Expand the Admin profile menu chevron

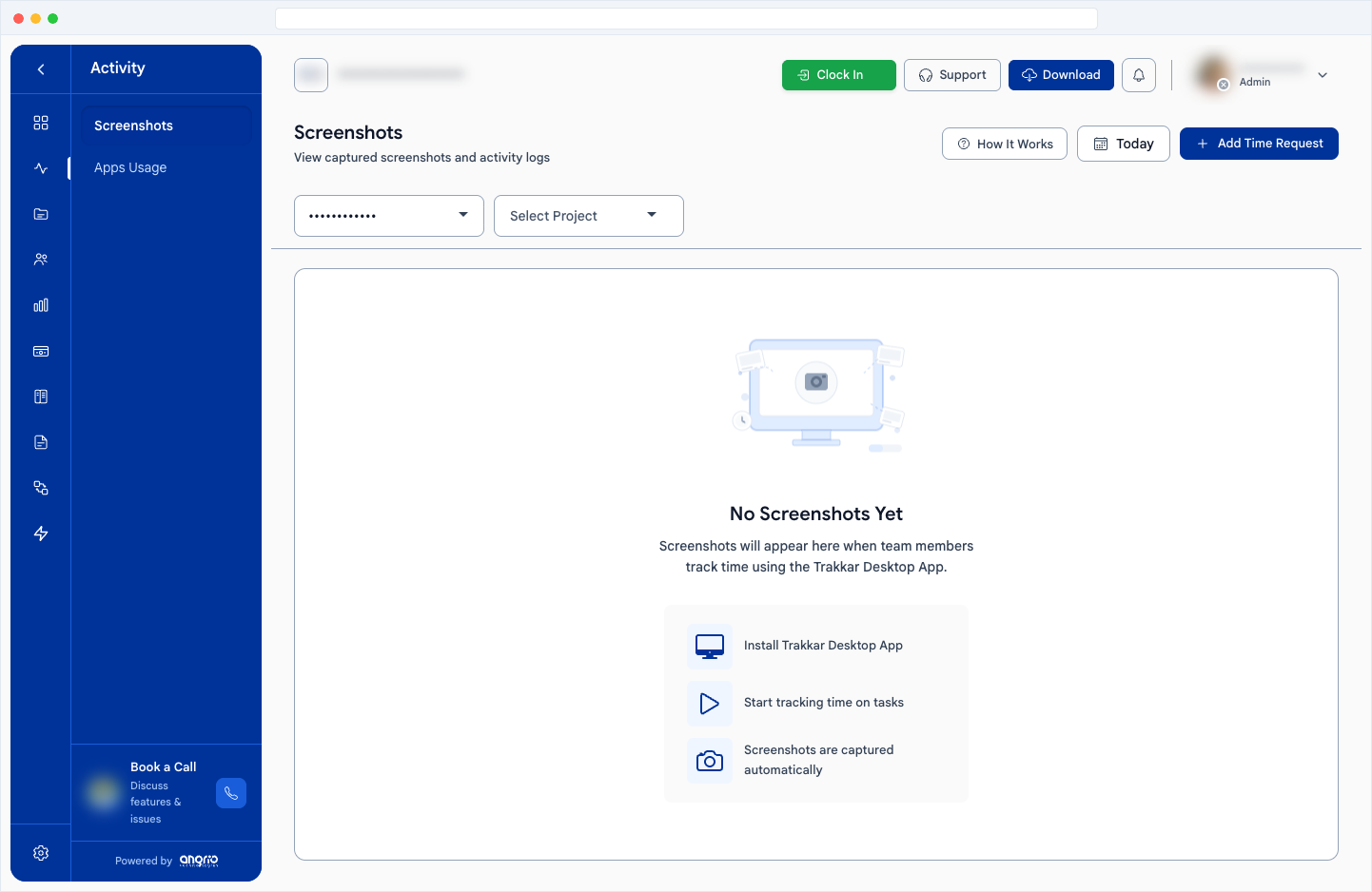click(x=1323, y=75)
